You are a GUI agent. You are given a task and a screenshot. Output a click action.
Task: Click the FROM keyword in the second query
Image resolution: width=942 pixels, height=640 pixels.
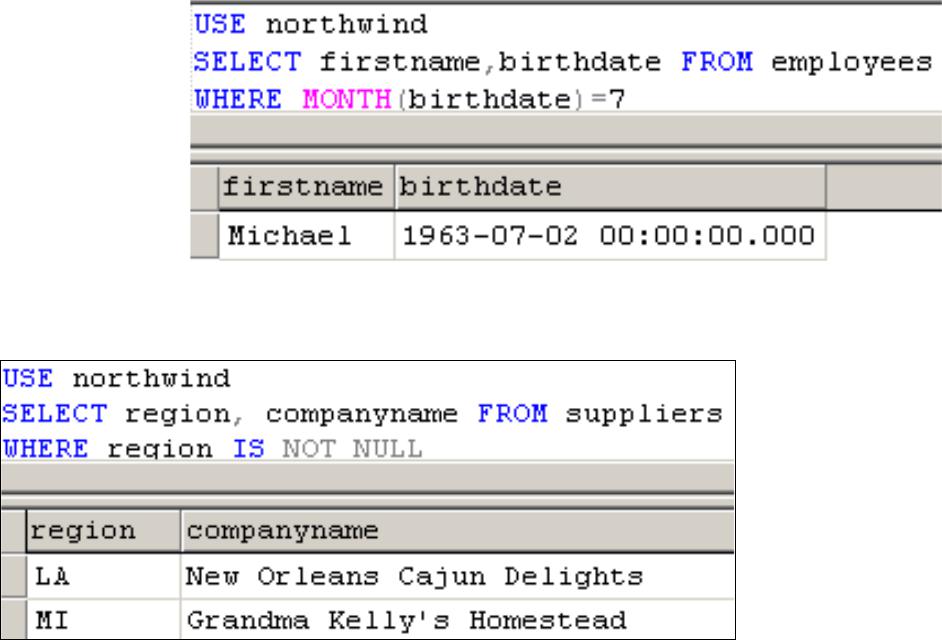512,414
